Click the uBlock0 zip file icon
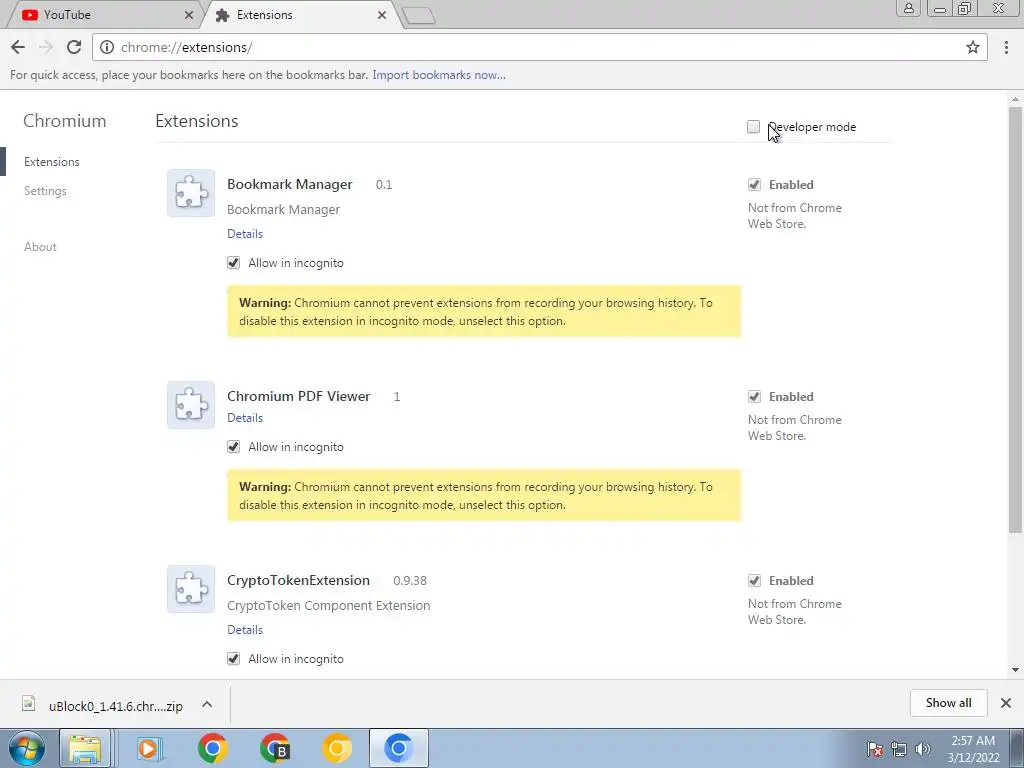 (x=28, y=703)
